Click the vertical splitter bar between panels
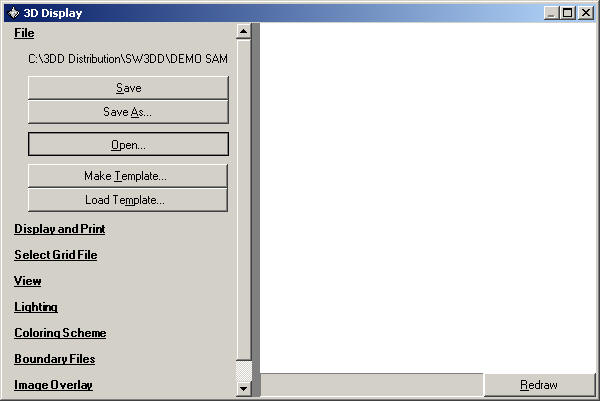 tap(256, 210)
